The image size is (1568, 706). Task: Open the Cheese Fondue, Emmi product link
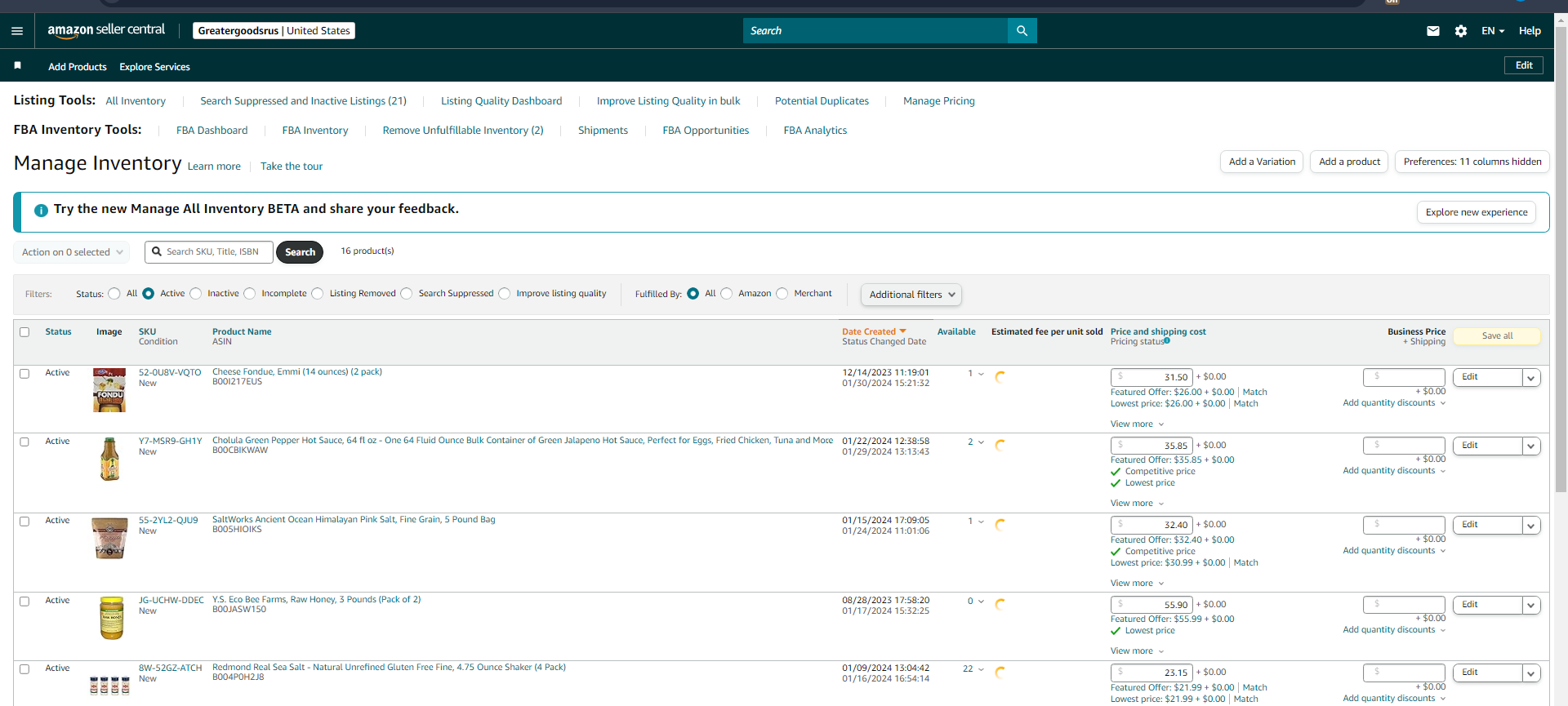297,372
